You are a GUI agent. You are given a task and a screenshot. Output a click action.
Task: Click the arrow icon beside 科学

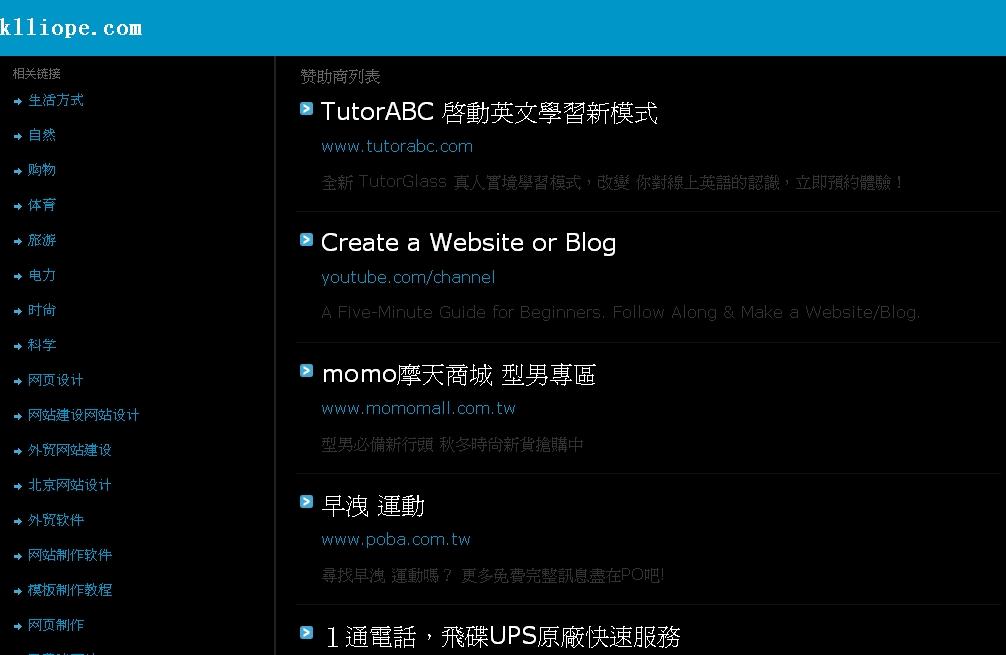tap(18, 346)
